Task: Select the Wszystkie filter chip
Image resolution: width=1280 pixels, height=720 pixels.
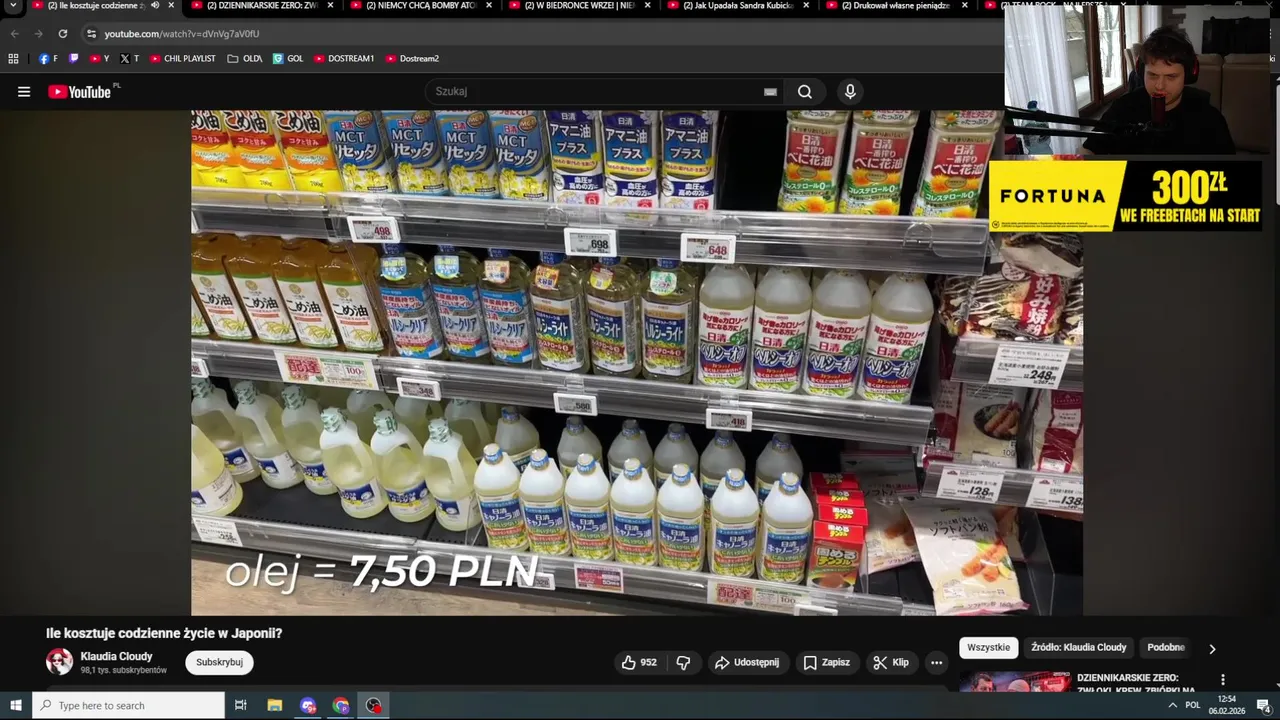Action: (989, 648)
